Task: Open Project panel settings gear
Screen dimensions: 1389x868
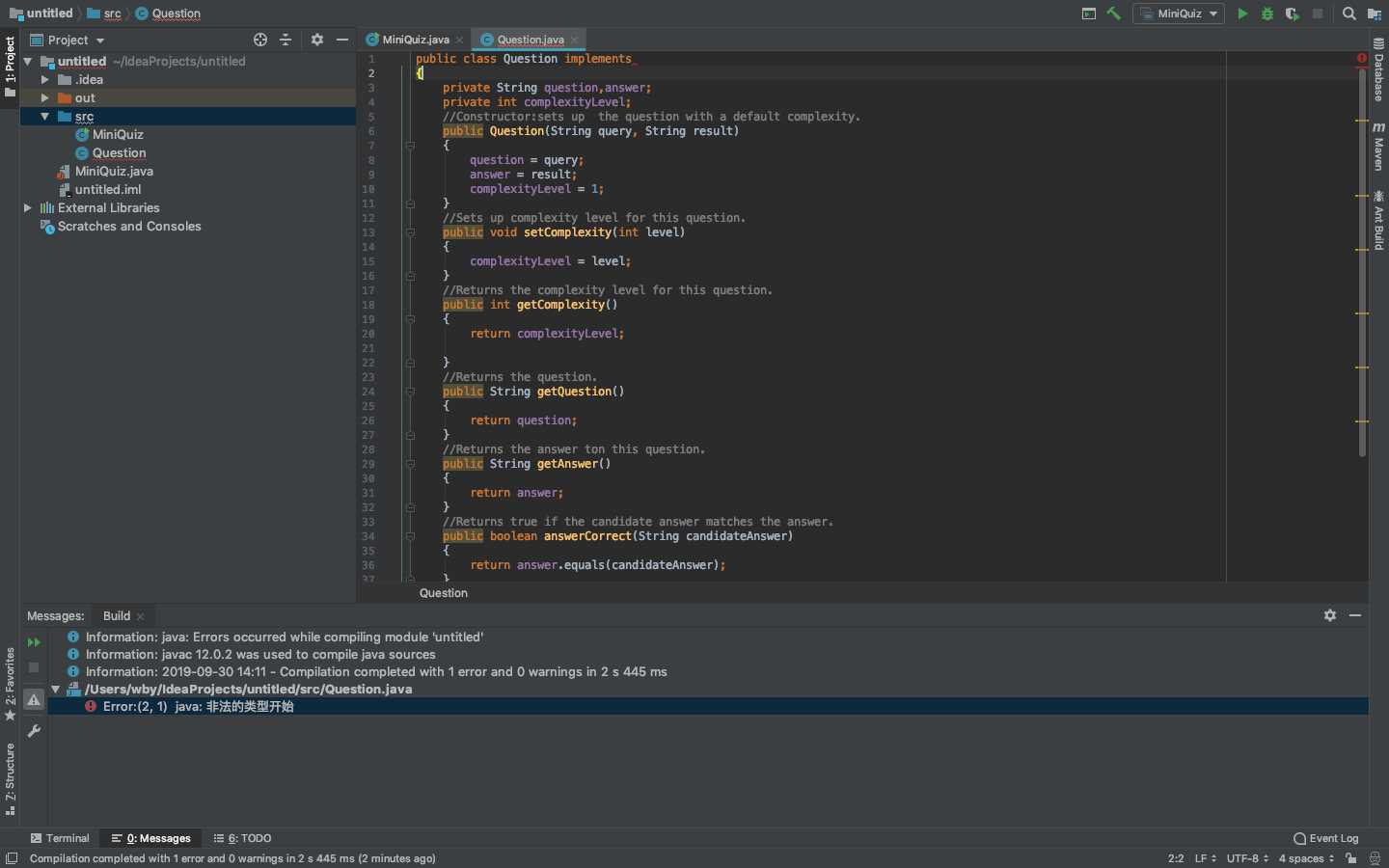Action: (x=317, y=40)
